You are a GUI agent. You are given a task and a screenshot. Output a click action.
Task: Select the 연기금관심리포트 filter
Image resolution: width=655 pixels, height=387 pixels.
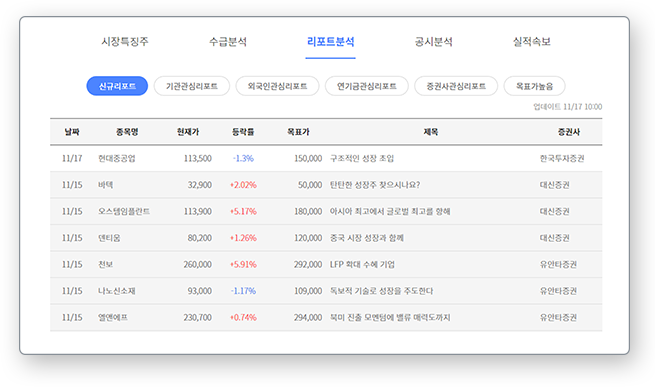point(367,86)
